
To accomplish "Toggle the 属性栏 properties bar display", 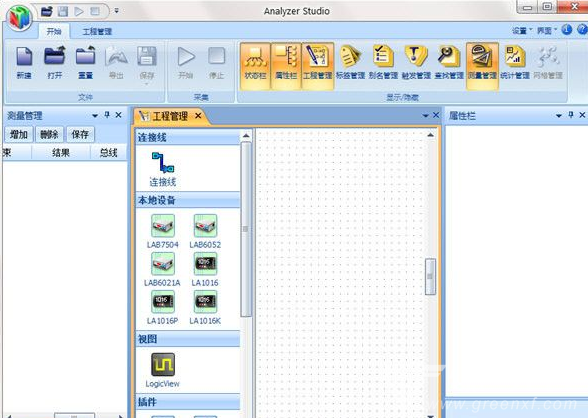I will [x=286, y=66].
